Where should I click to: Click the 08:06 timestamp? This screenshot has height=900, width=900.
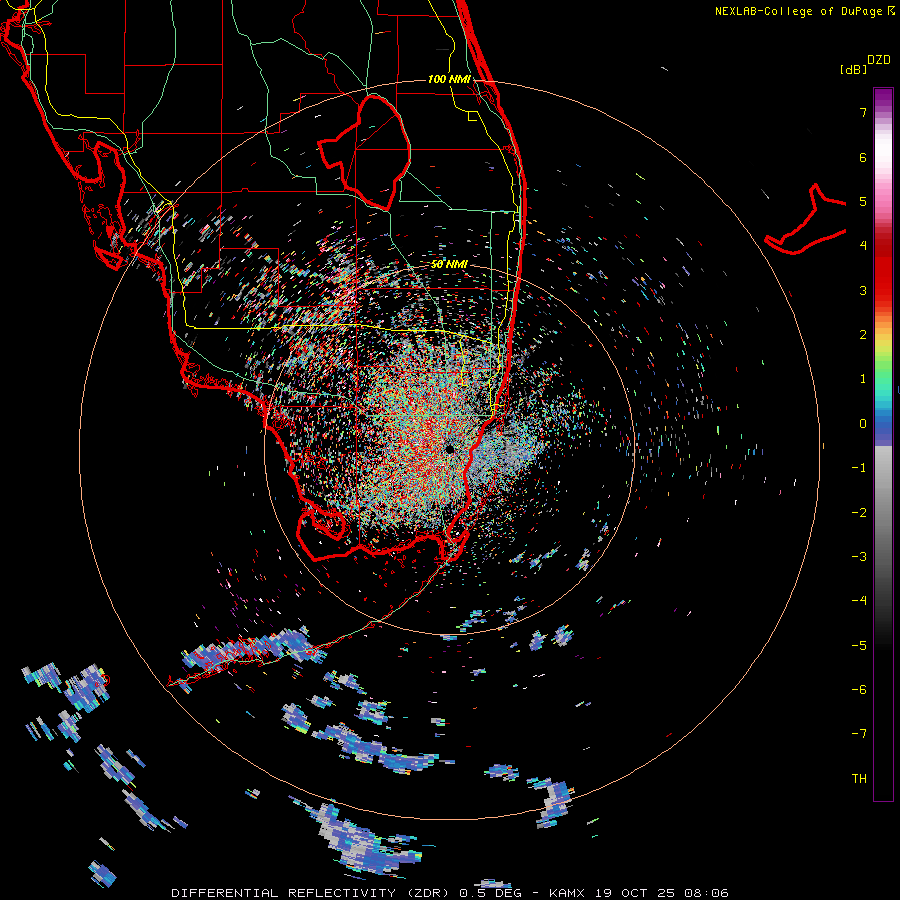point(707,893)
